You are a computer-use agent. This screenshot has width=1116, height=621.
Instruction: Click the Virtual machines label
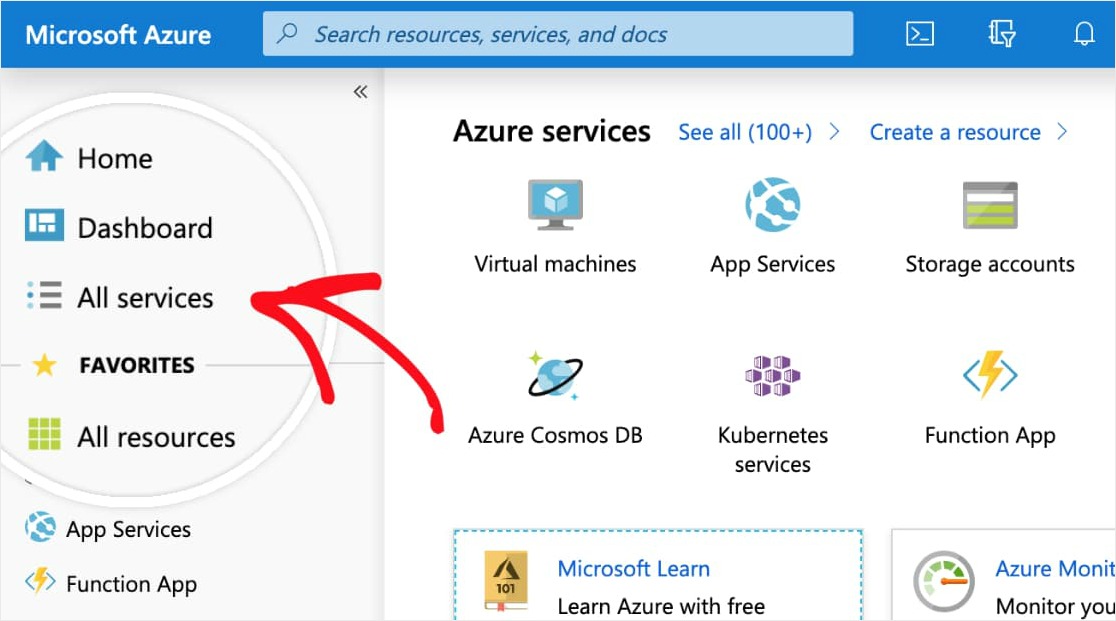pyautogui.click(x=555, y=264)
